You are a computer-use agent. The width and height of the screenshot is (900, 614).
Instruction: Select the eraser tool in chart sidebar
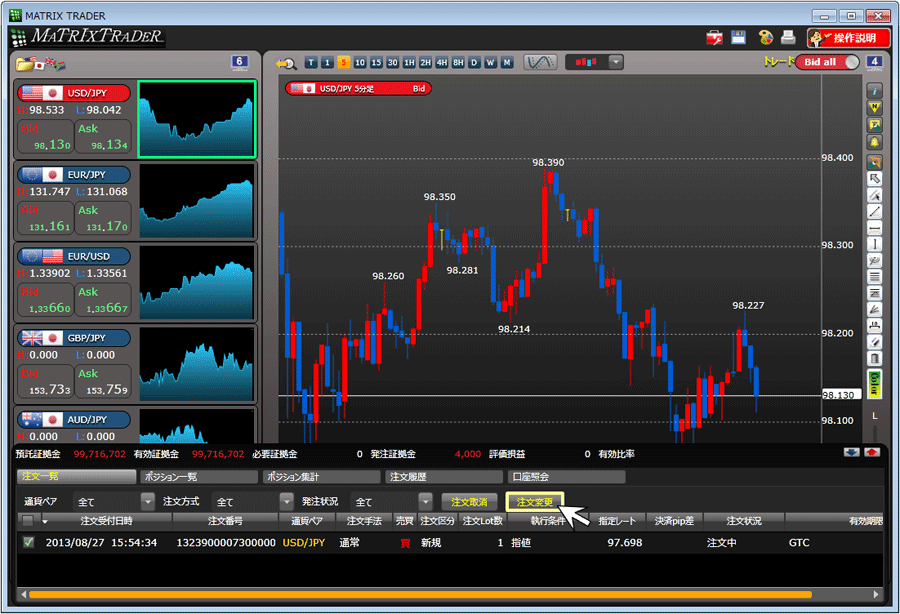tap(874, 343)
